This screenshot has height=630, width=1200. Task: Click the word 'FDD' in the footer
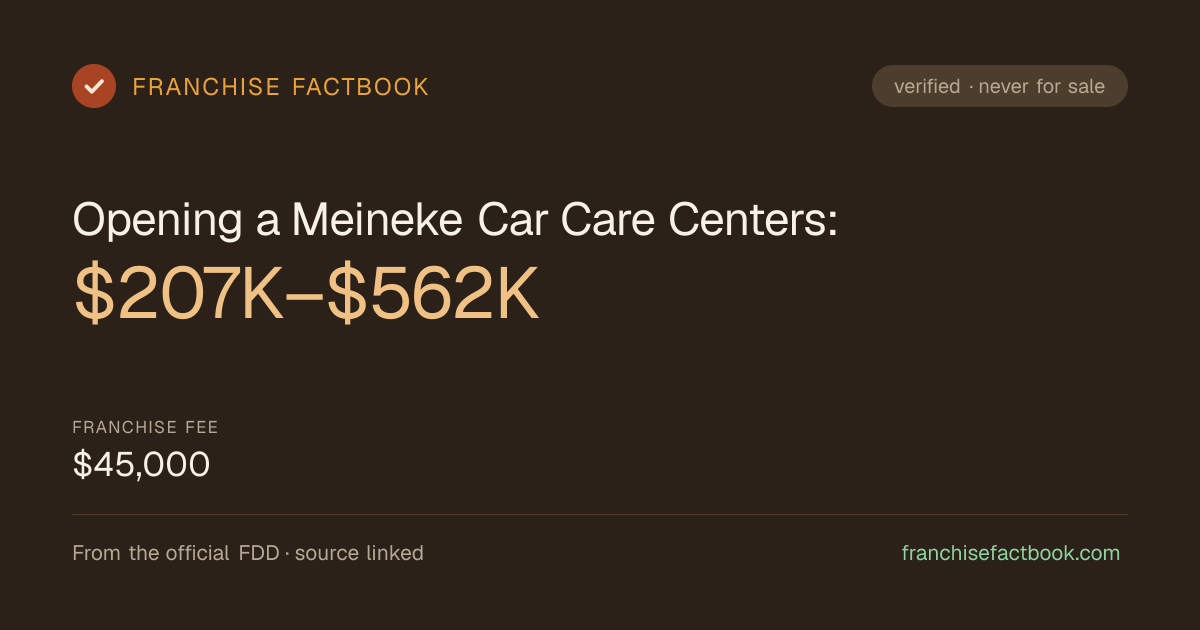tap(259, 553)
